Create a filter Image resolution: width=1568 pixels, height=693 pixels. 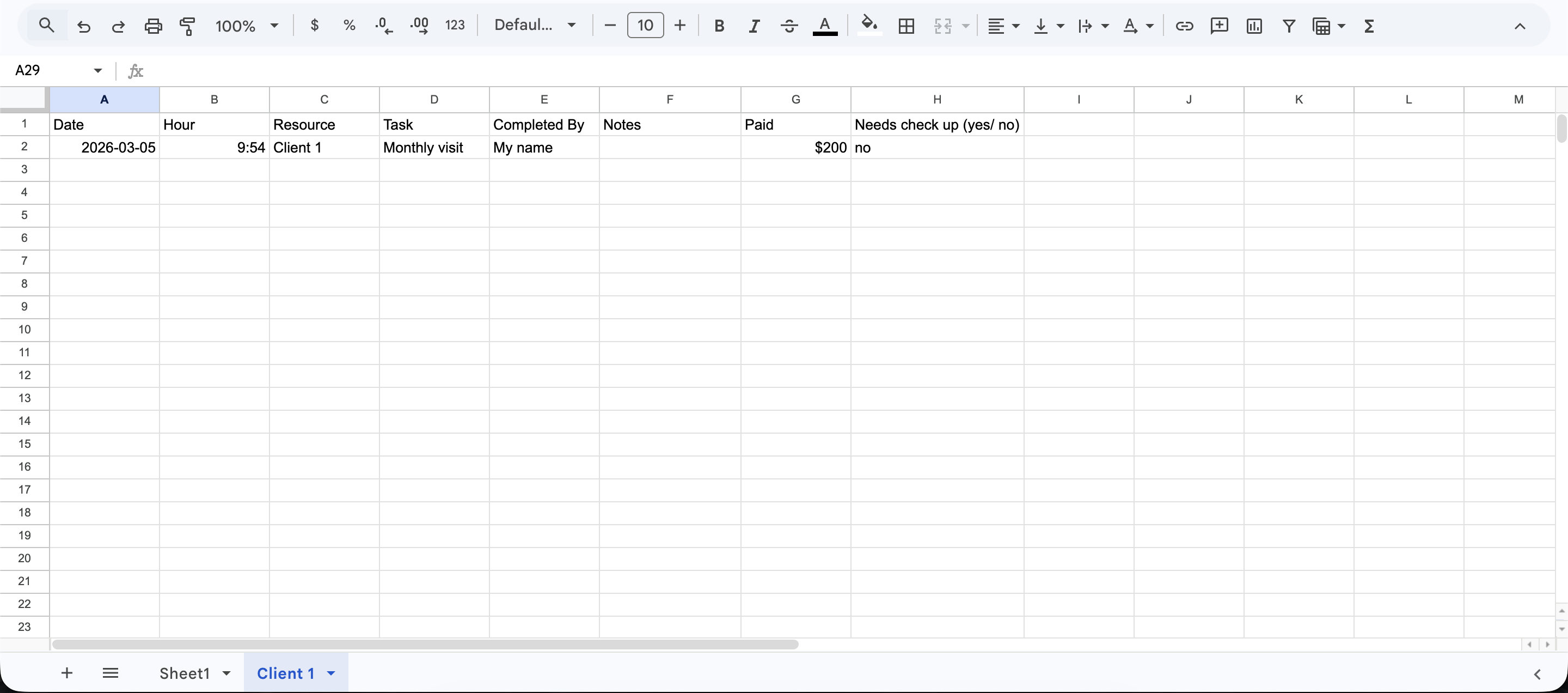tap(1289, 26)
